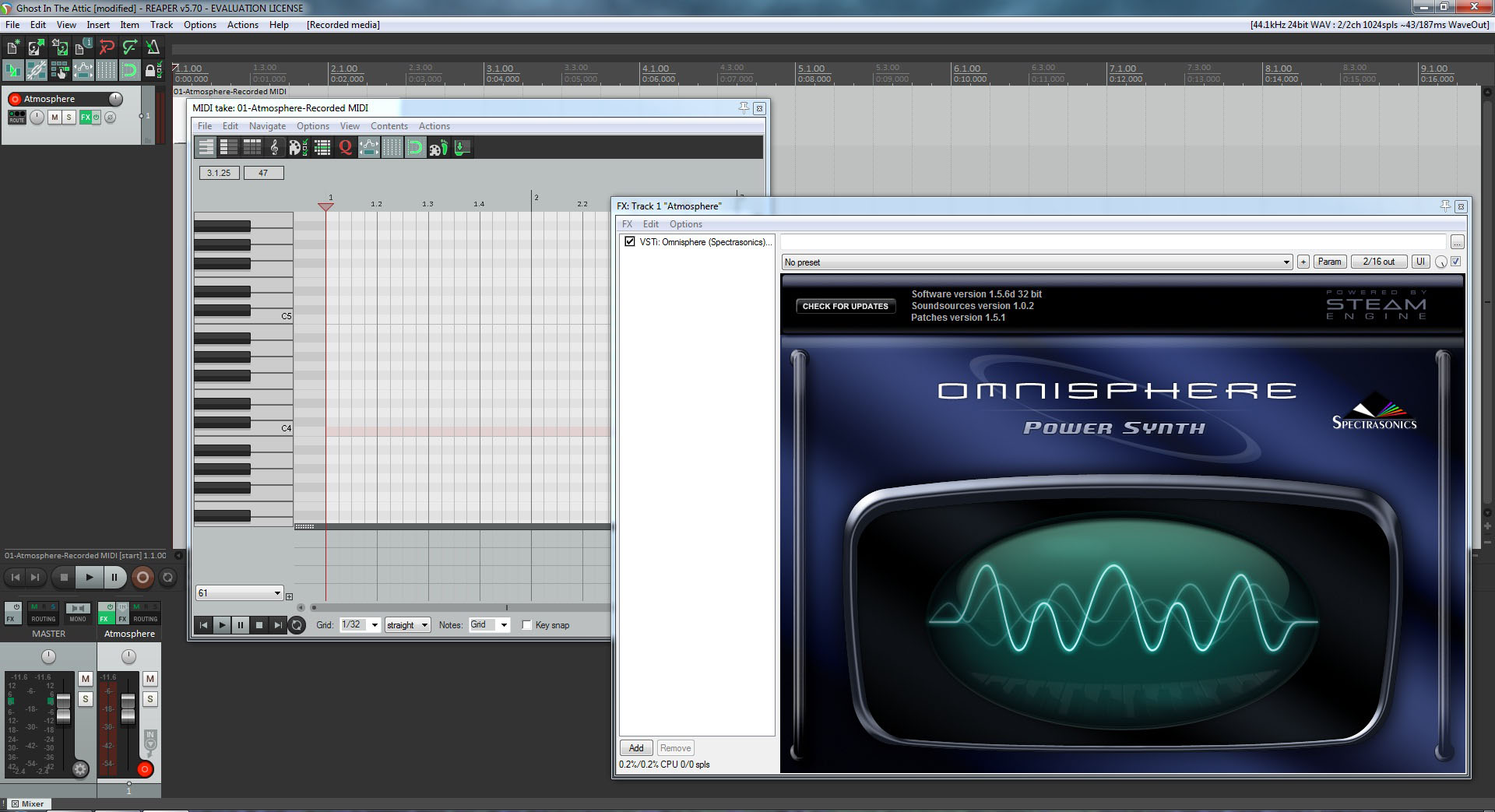Click Atmosphere track volume knob in track panel
Image resolution: width=1495 pixels, height=812 pixels.
click(115, 99)
